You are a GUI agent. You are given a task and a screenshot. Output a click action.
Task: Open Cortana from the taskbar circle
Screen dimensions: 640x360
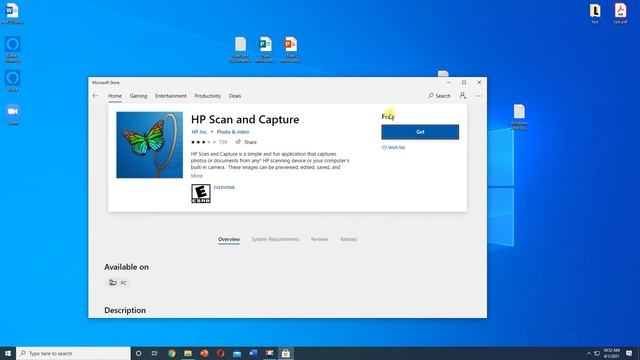[x=138, y=353]
